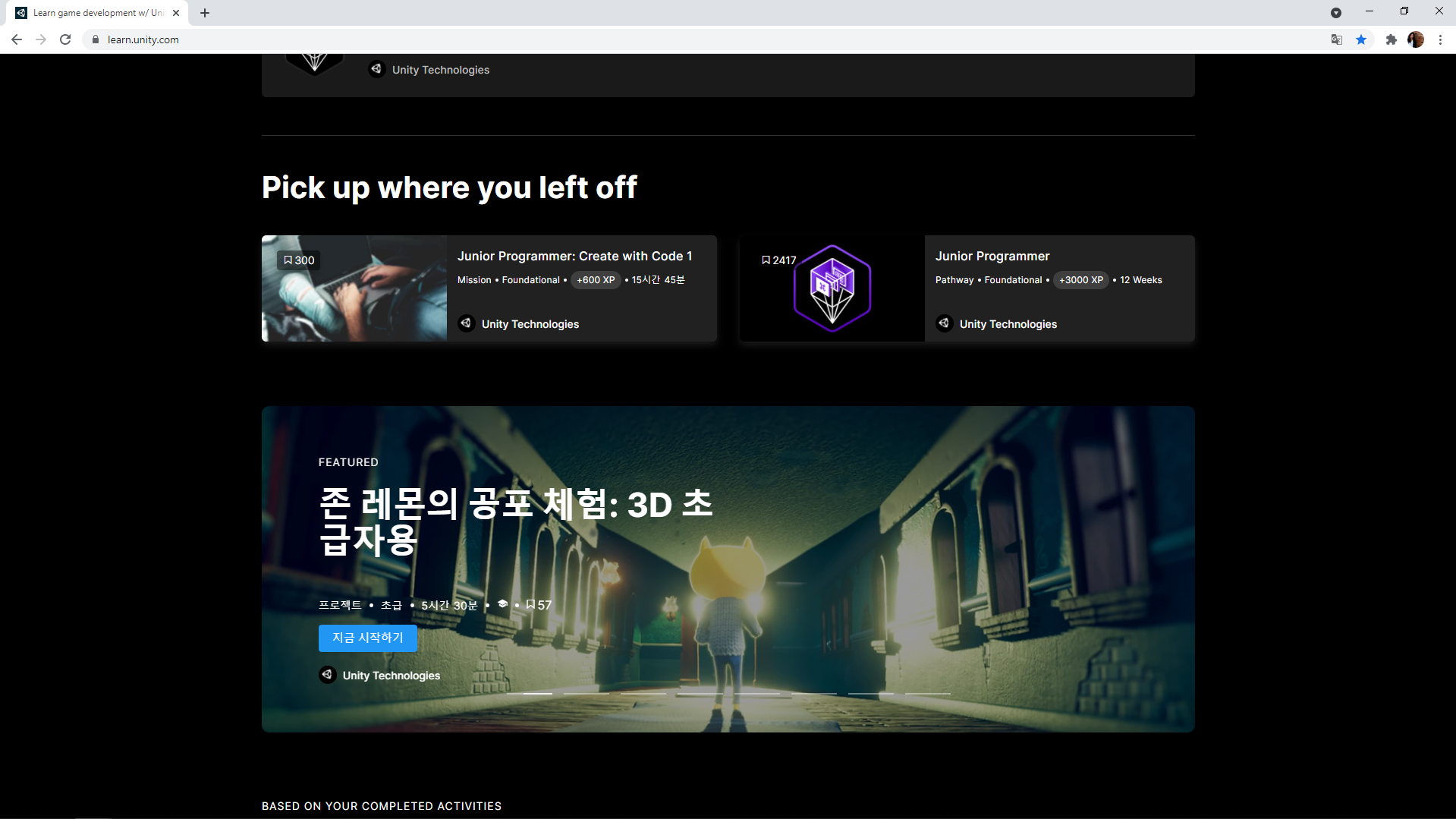Select the third featured carousel slide indicator

pyautogui.click(x=643, y=694)
